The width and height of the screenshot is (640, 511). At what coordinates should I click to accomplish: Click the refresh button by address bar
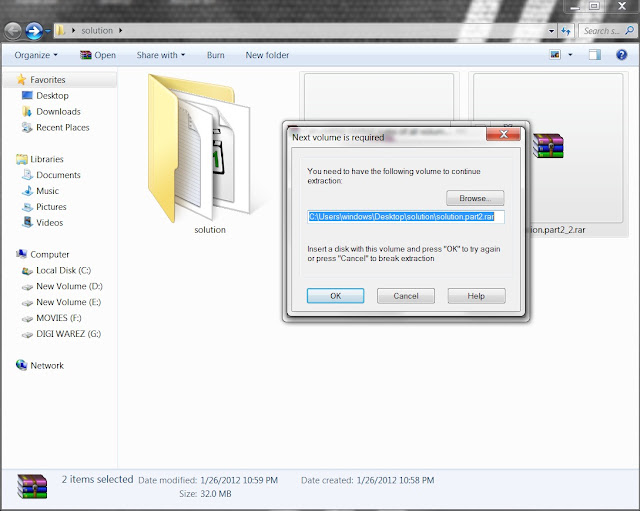tap(566, 31)
